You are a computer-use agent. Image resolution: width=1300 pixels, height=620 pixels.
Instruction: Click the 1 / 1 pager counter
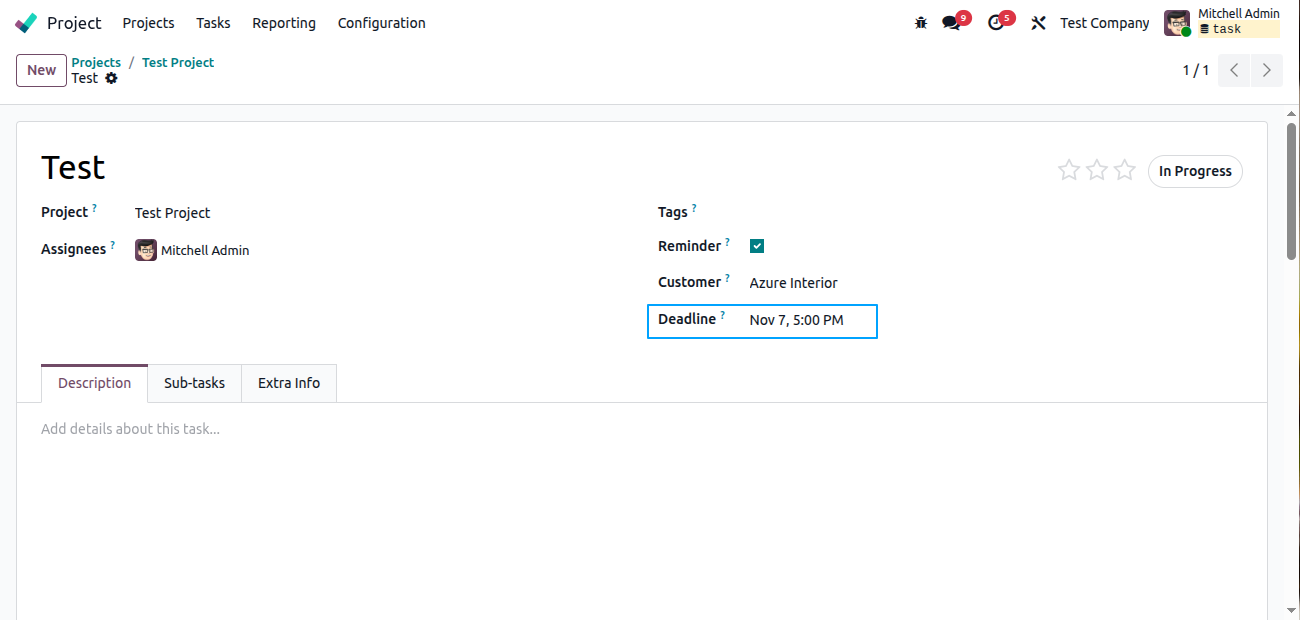tap(1196, 70)
